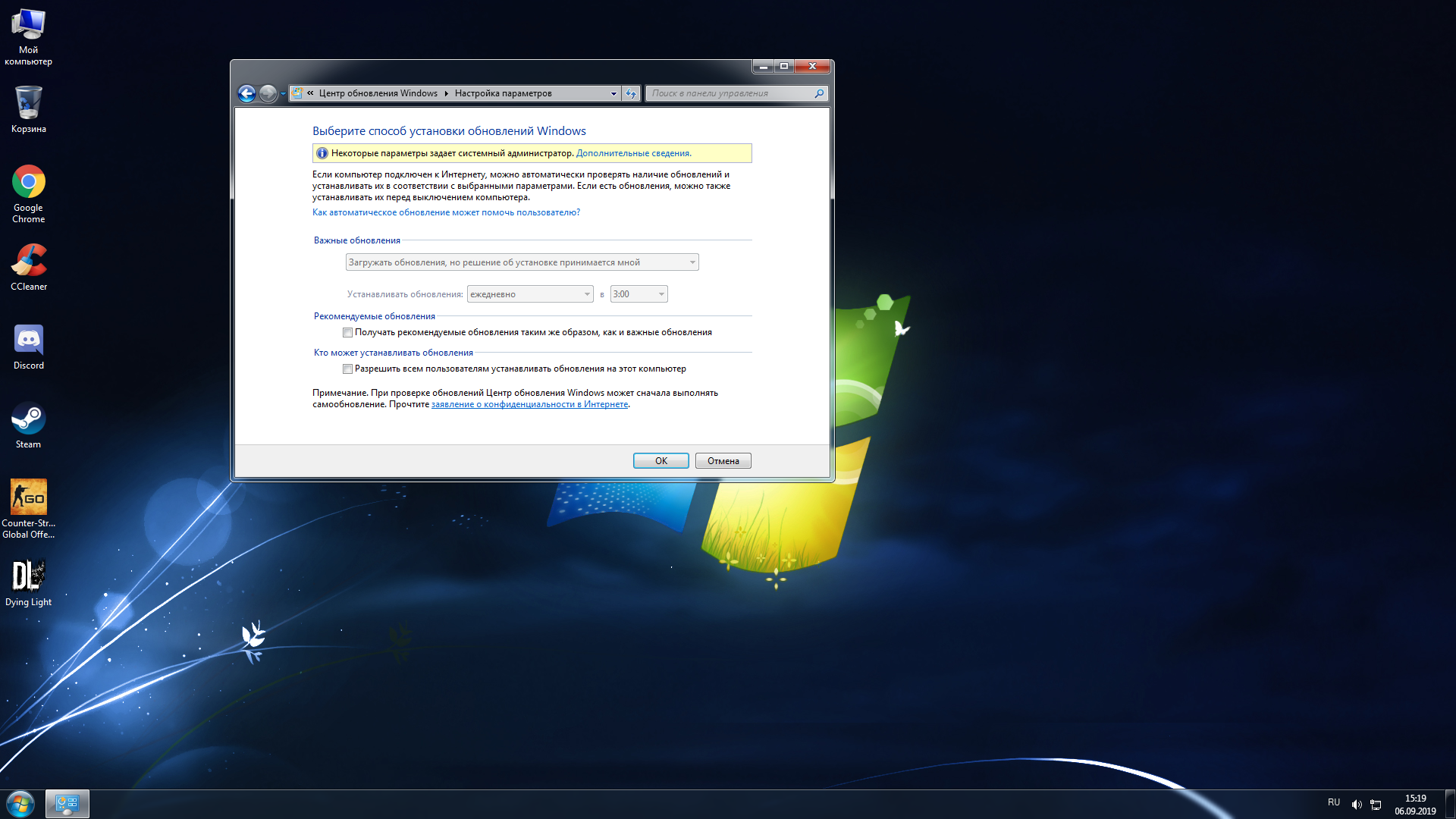Click Дополнительные сведения link

coord(633,152)
